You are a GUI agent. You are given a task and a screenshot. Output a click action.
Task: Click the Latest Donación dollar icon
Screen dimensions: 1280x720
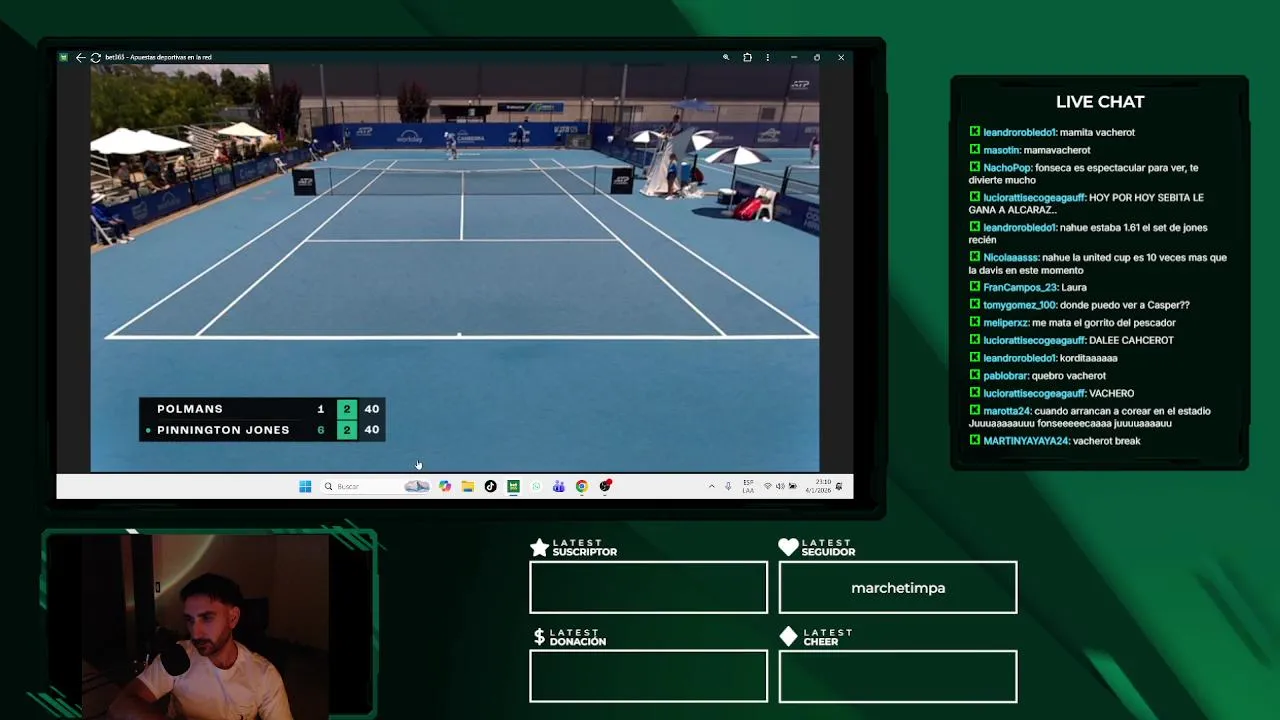(x=540, y=637)
